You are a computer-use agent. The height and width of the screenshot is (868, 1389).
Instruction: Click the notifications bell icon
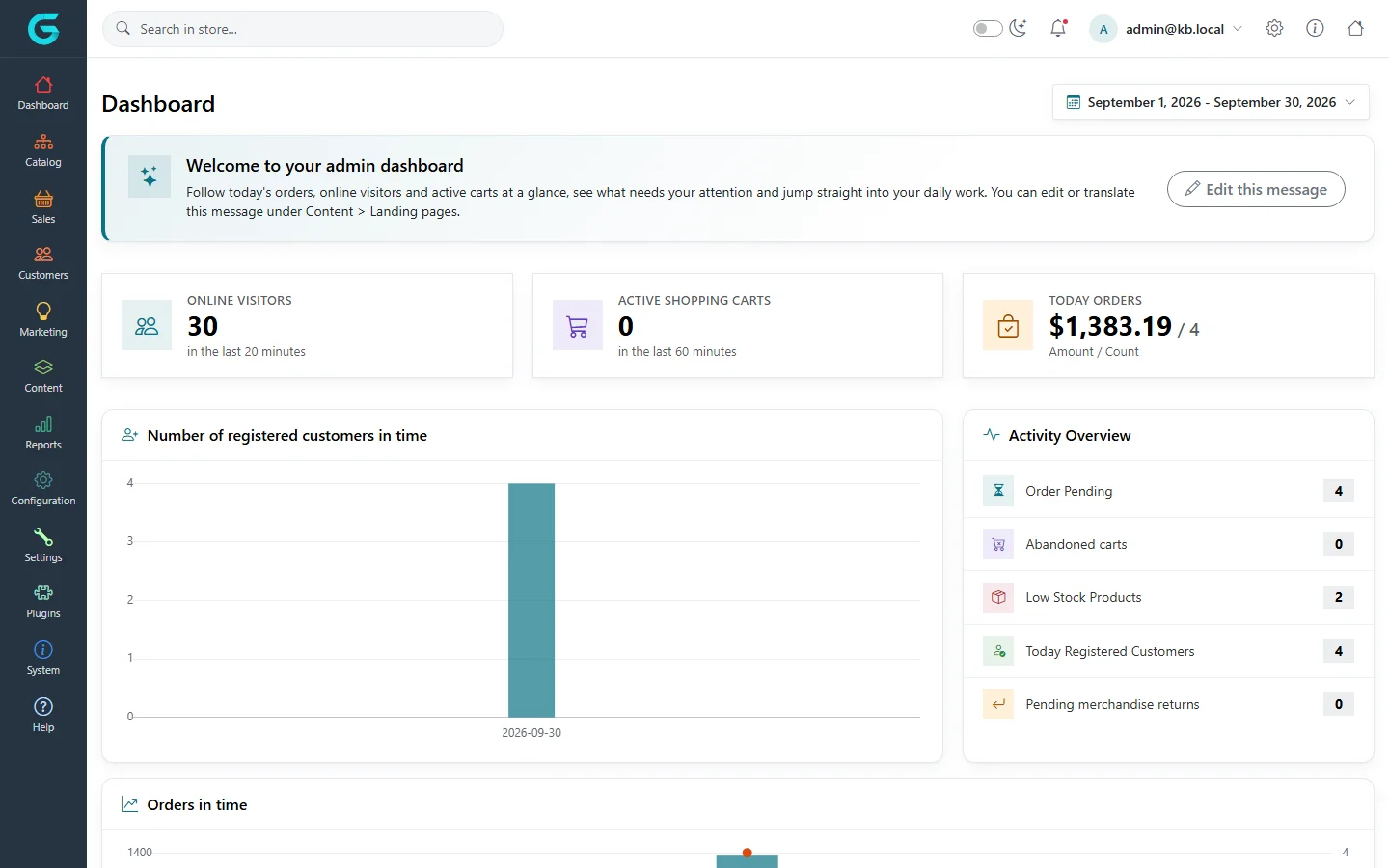[x=1058, y=28]
